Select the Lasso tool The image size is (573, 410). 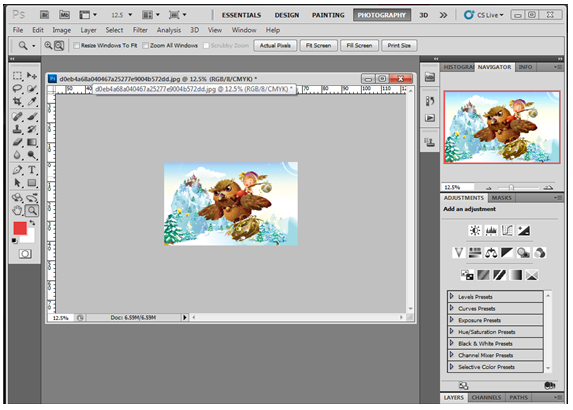tap(17, 88)
